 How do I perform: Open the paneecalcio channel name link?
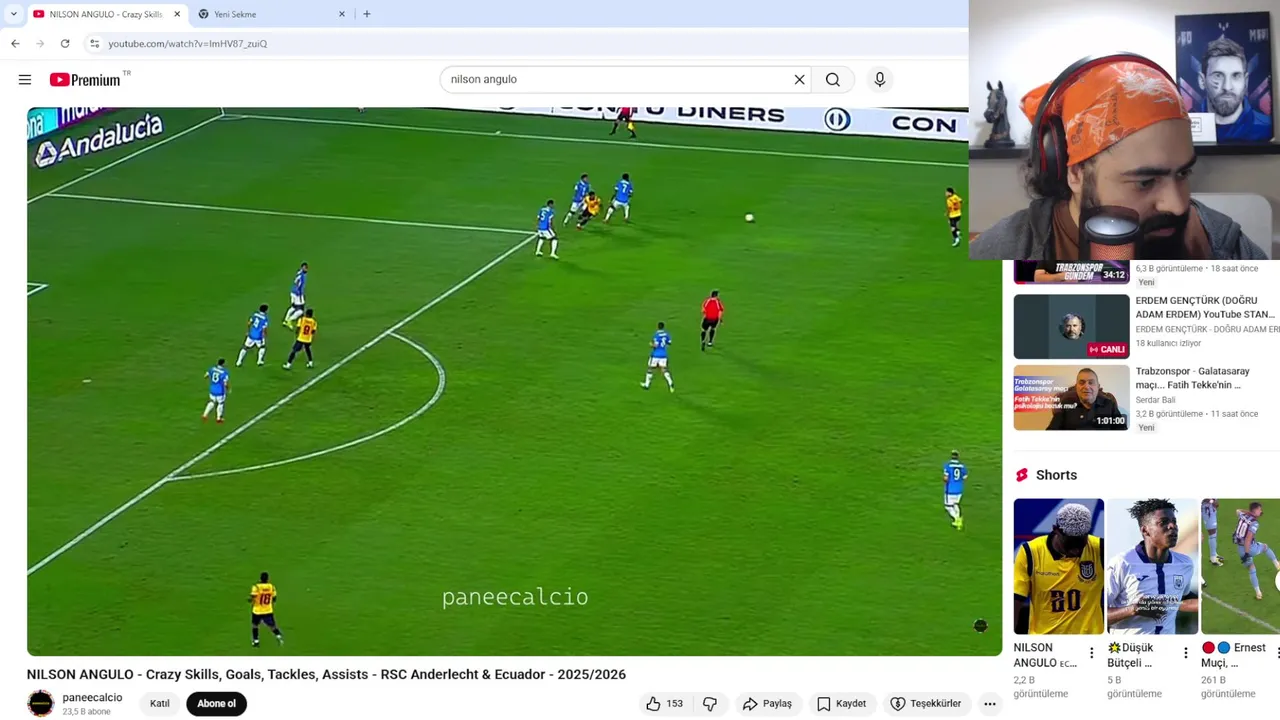coord(92,698)
